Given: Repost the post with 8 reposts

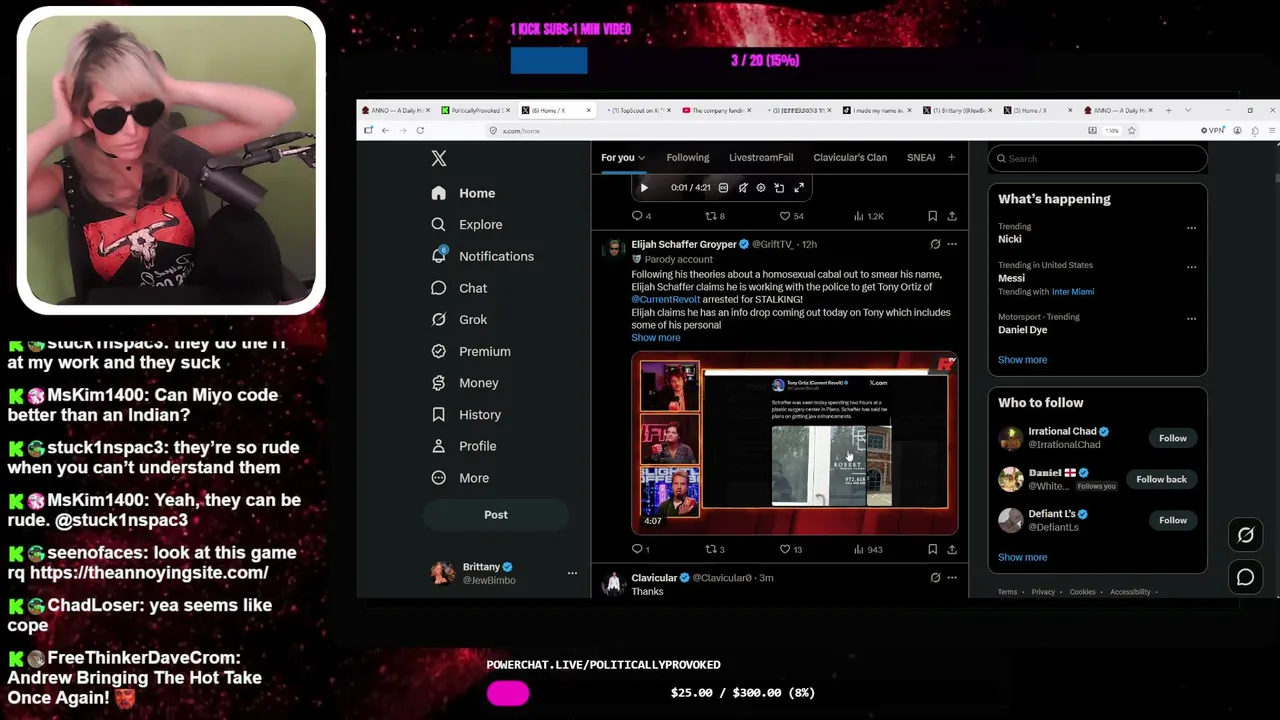Looking at the screenshot, I should click(x=715, y=216).
